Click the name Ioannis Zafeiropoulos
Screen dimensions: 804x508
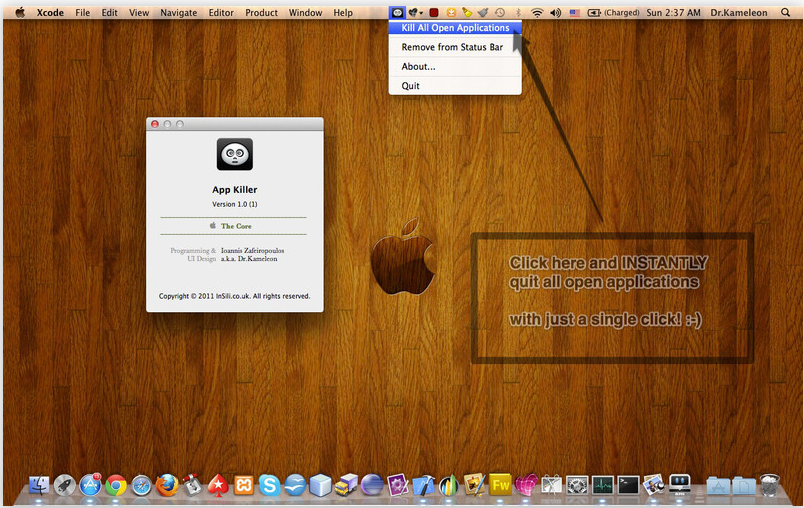[x=252, y=251]
